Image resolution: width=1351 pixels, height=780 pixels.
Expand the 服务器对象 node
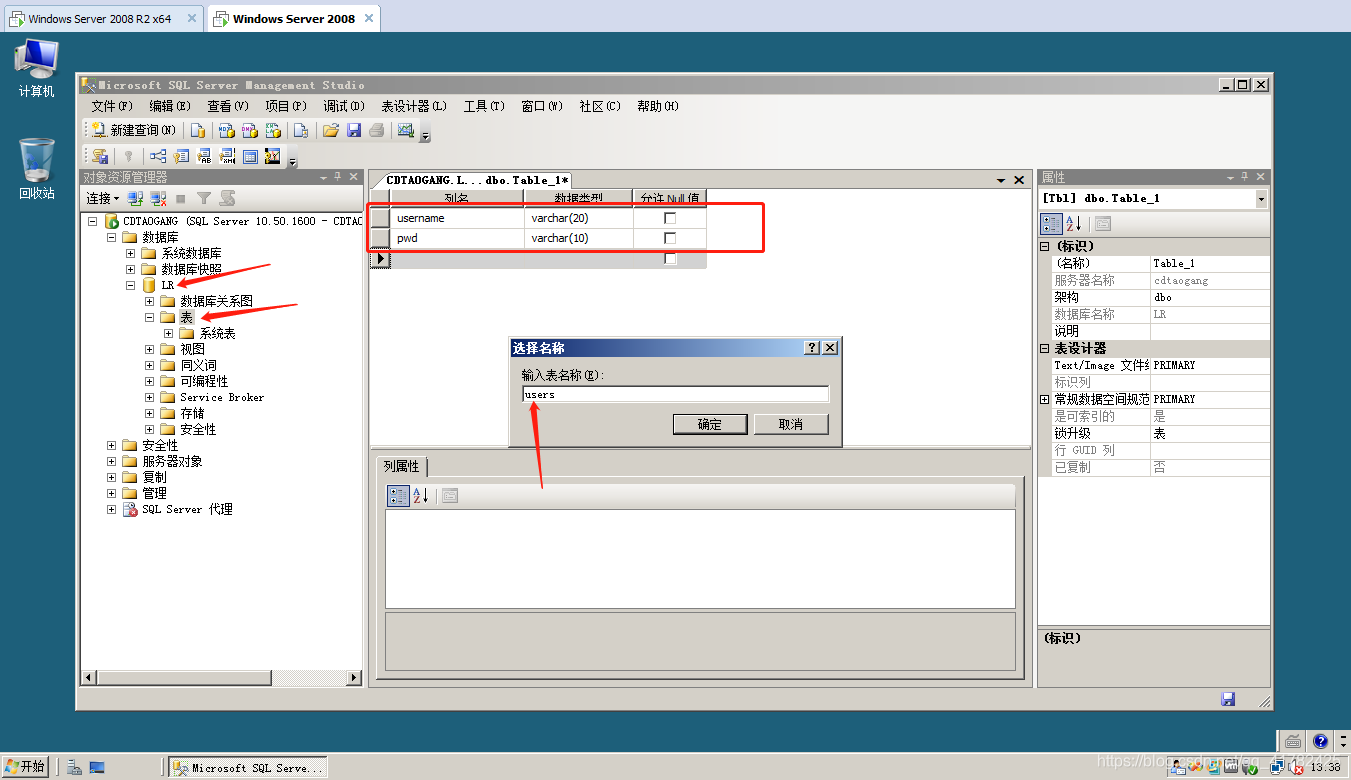[x=112, y=461]
